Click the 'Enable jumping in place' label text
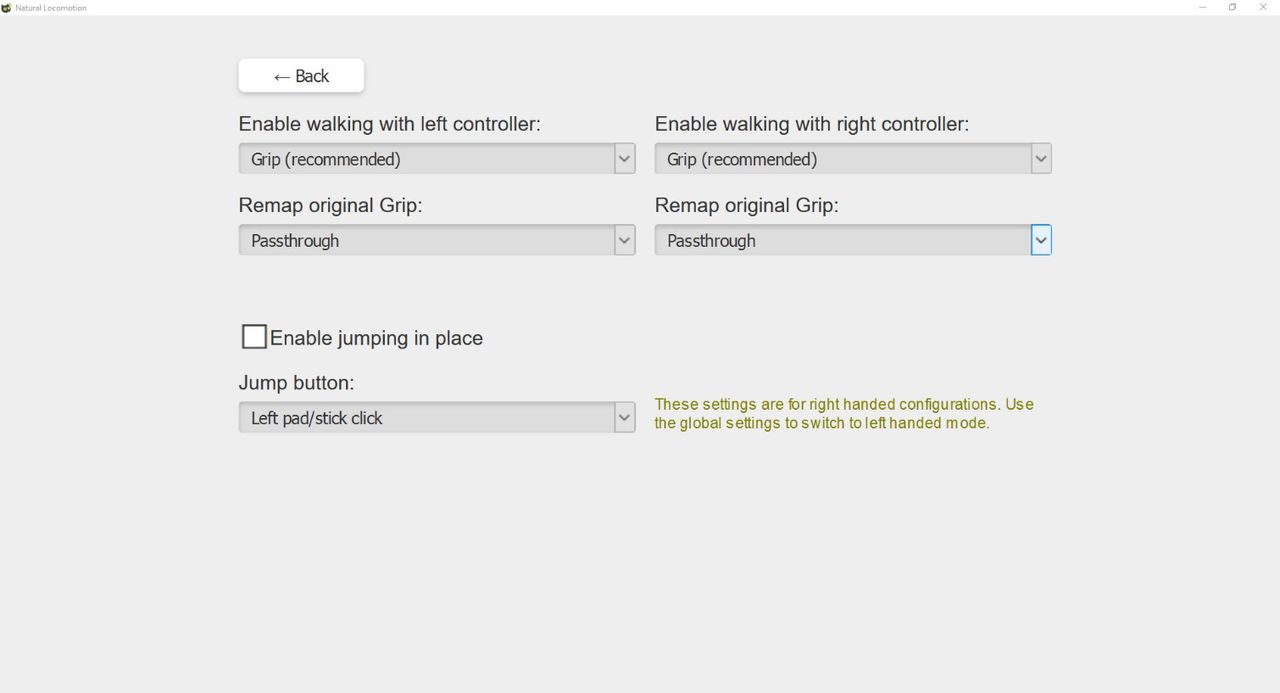The height and width of the screenshot is (693, 1280). [376, 338]
